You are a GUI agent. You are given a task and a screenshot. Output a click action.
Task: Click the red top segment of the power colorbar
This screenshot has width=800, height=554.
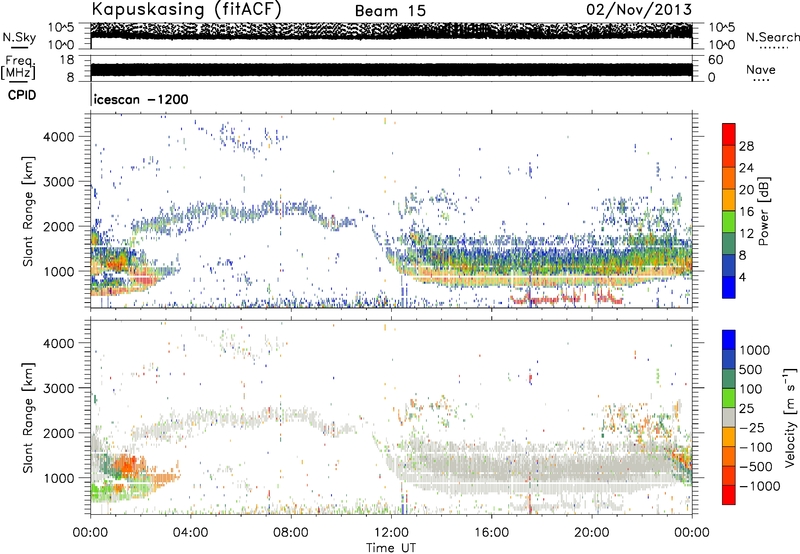click(729, 134)
